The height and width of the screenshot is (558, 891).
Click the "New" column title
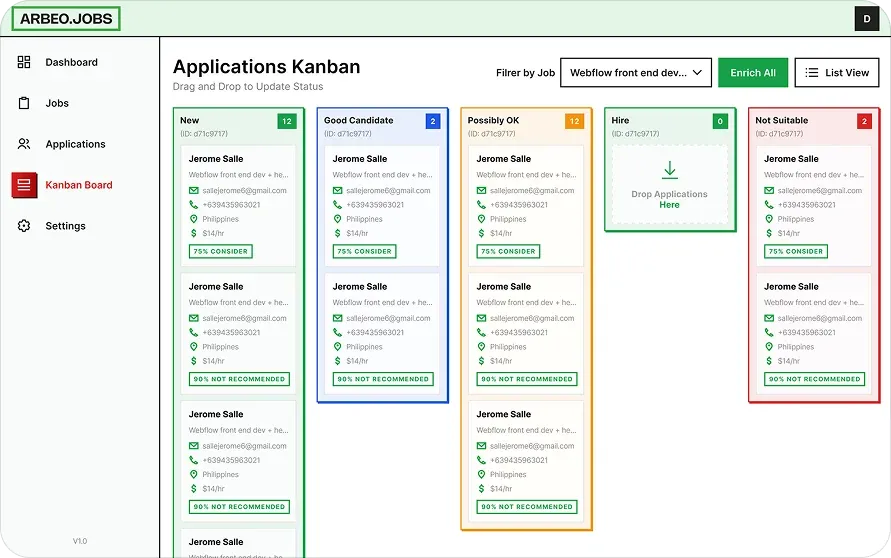pos(189,120)
